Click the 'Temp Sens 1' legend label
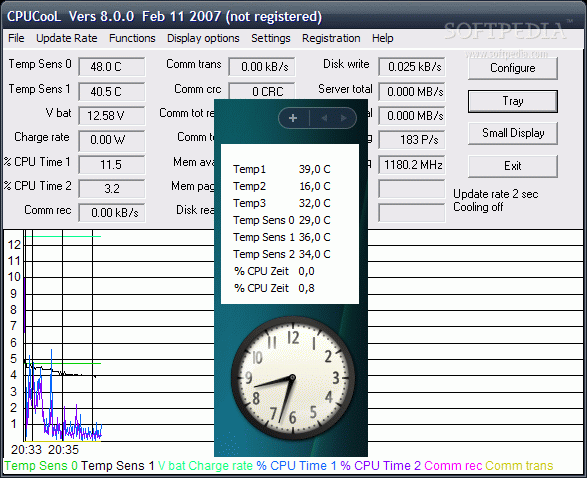 [118, 466]
